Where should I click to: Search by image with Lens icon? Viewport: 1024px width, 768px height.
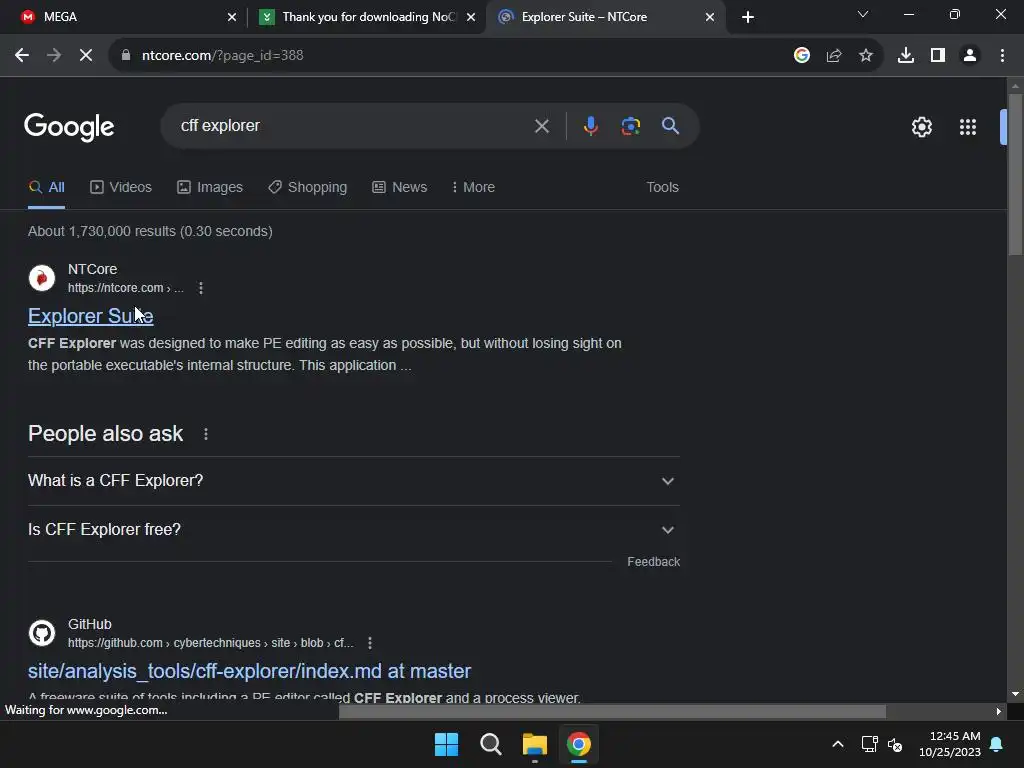tap(631, 125)
